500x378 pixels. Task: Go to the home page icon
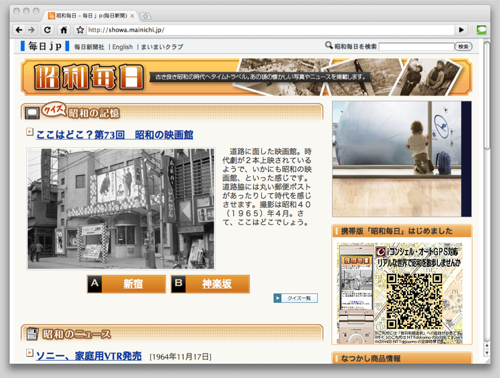(63, 30)
